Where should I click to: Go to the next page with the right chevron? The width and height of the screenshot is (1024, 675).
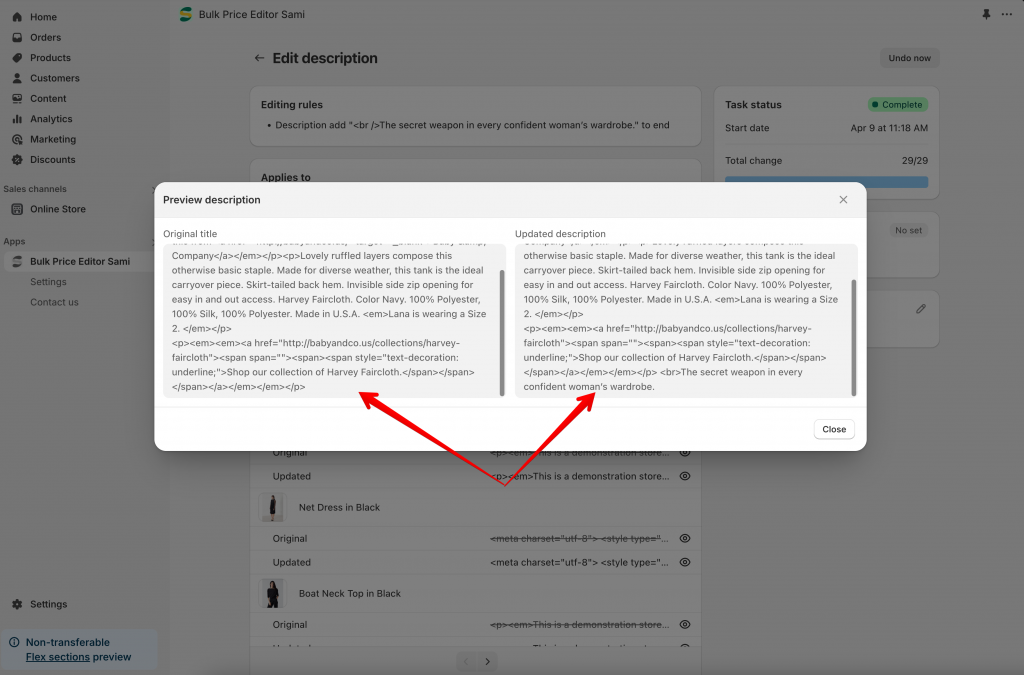(487, 661)
